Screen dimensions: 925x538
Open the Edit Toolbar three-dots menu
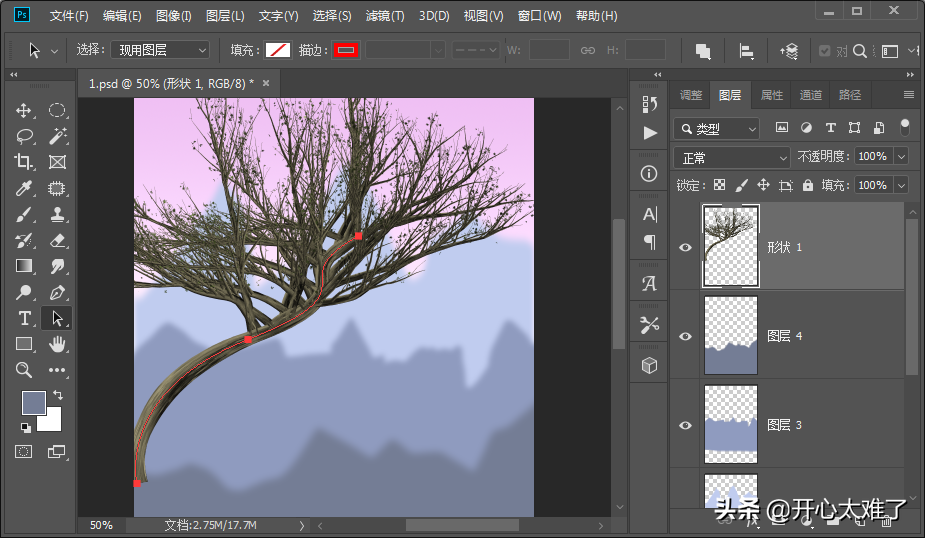tap(57, 370)
